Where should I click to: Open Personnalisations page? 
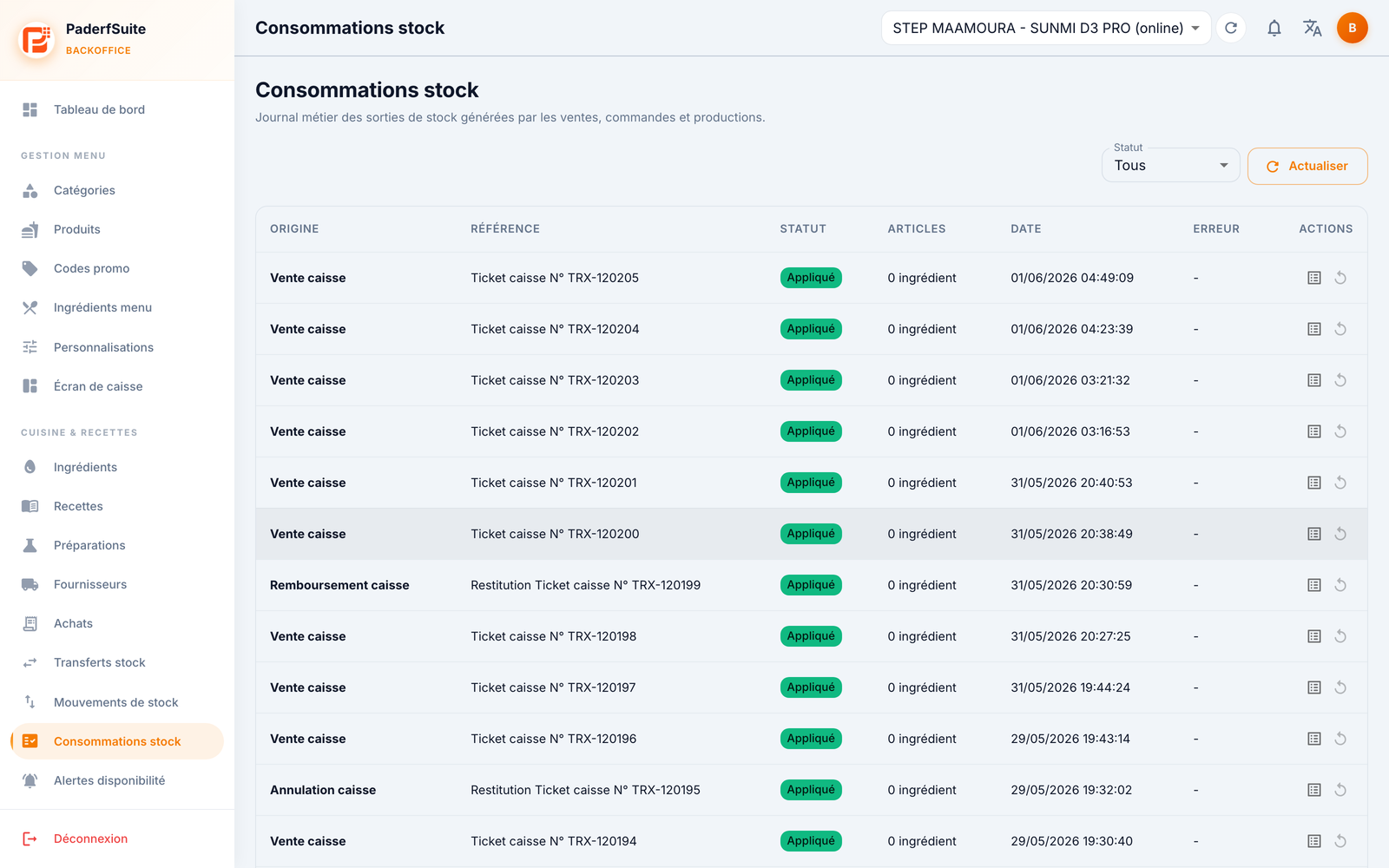(116, 347)
